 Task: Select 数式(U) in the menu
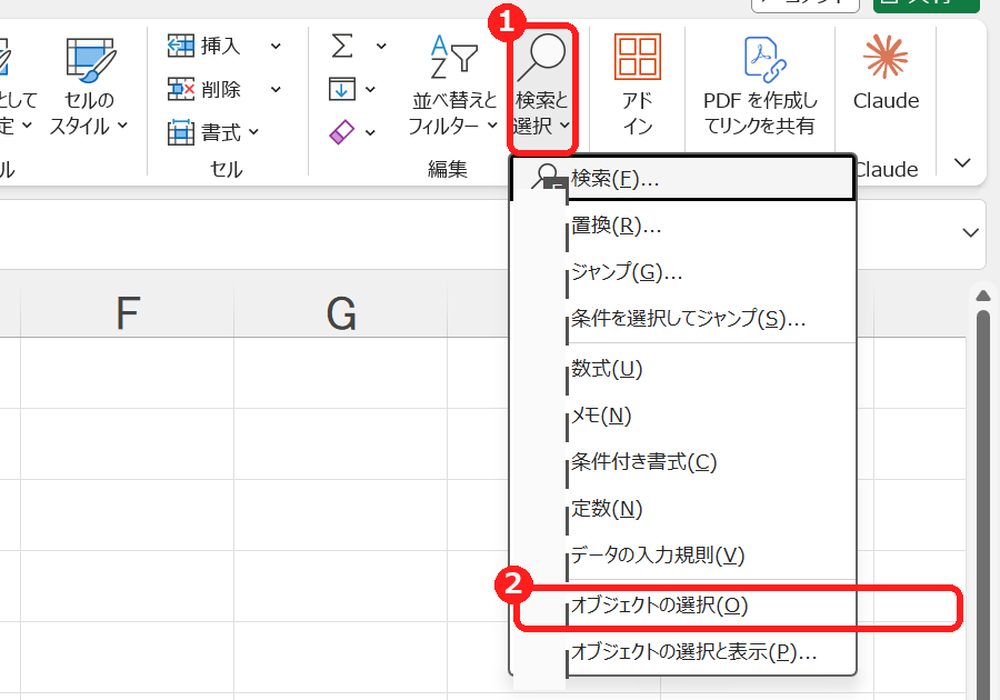tap(682, 368)
